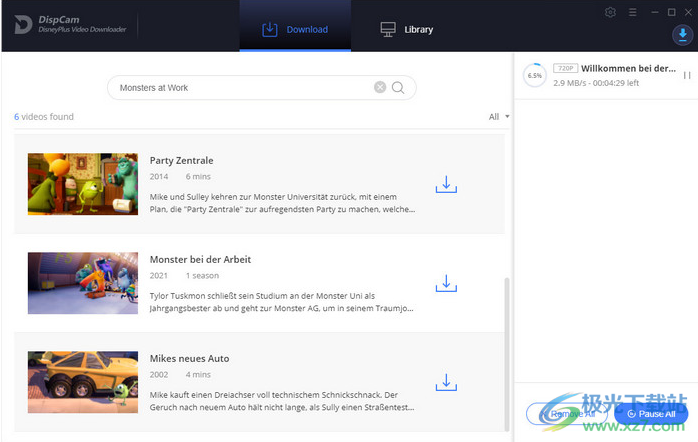The image size is (698, 442).
Task: Click the 6 videos found label
Action: coord(44,117)
